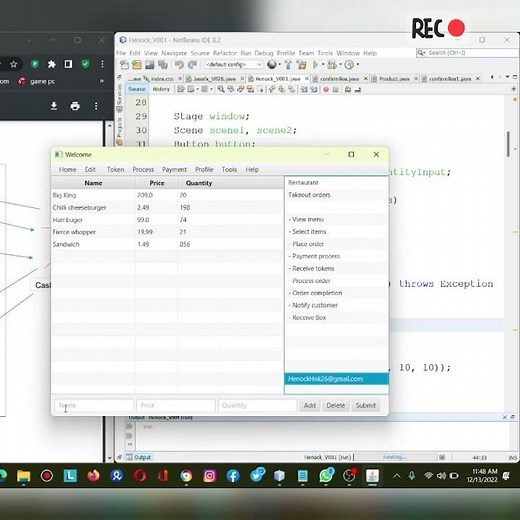Switch to the index.css editor tab

point(162,79)
